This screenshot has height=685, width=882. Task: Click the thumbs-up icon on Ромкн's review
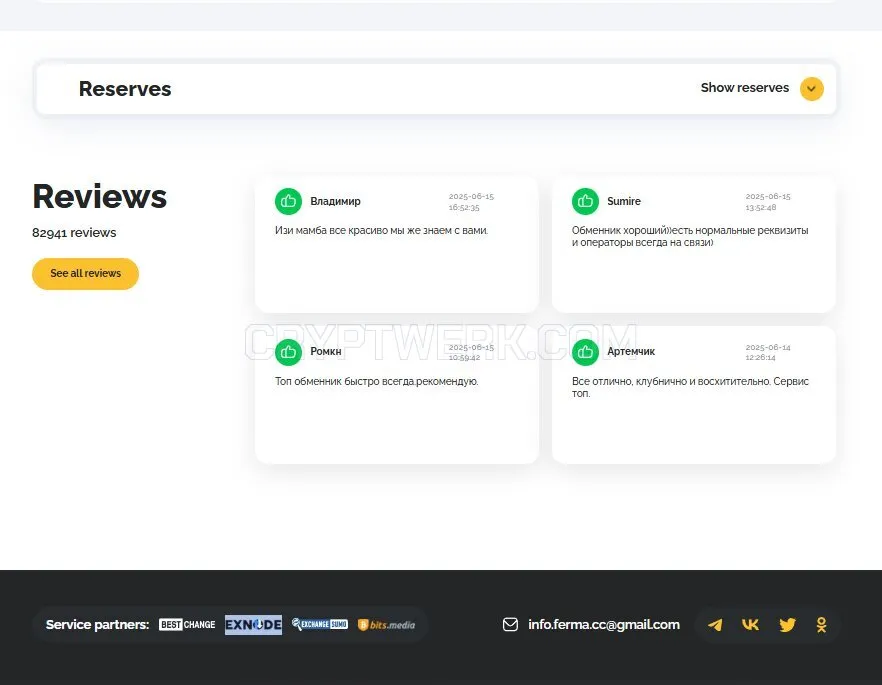click(288, 351)
